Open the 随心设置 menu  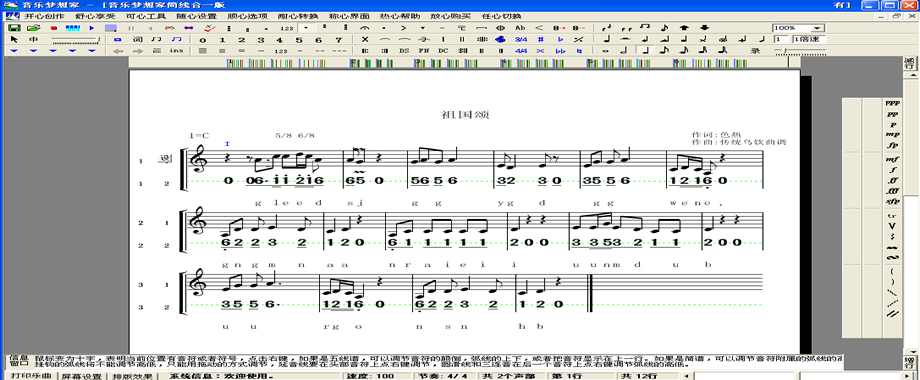(197, 16)
